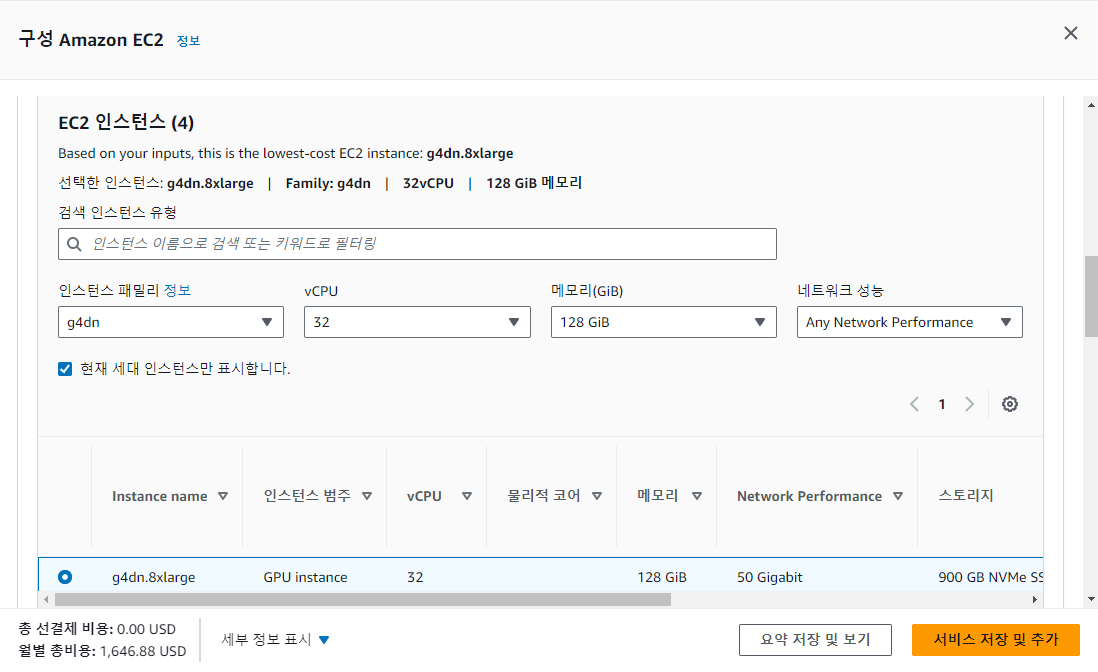This screenshot has height=672, width=1098.
Task: Focus the instance type search field
Action: 417,244
